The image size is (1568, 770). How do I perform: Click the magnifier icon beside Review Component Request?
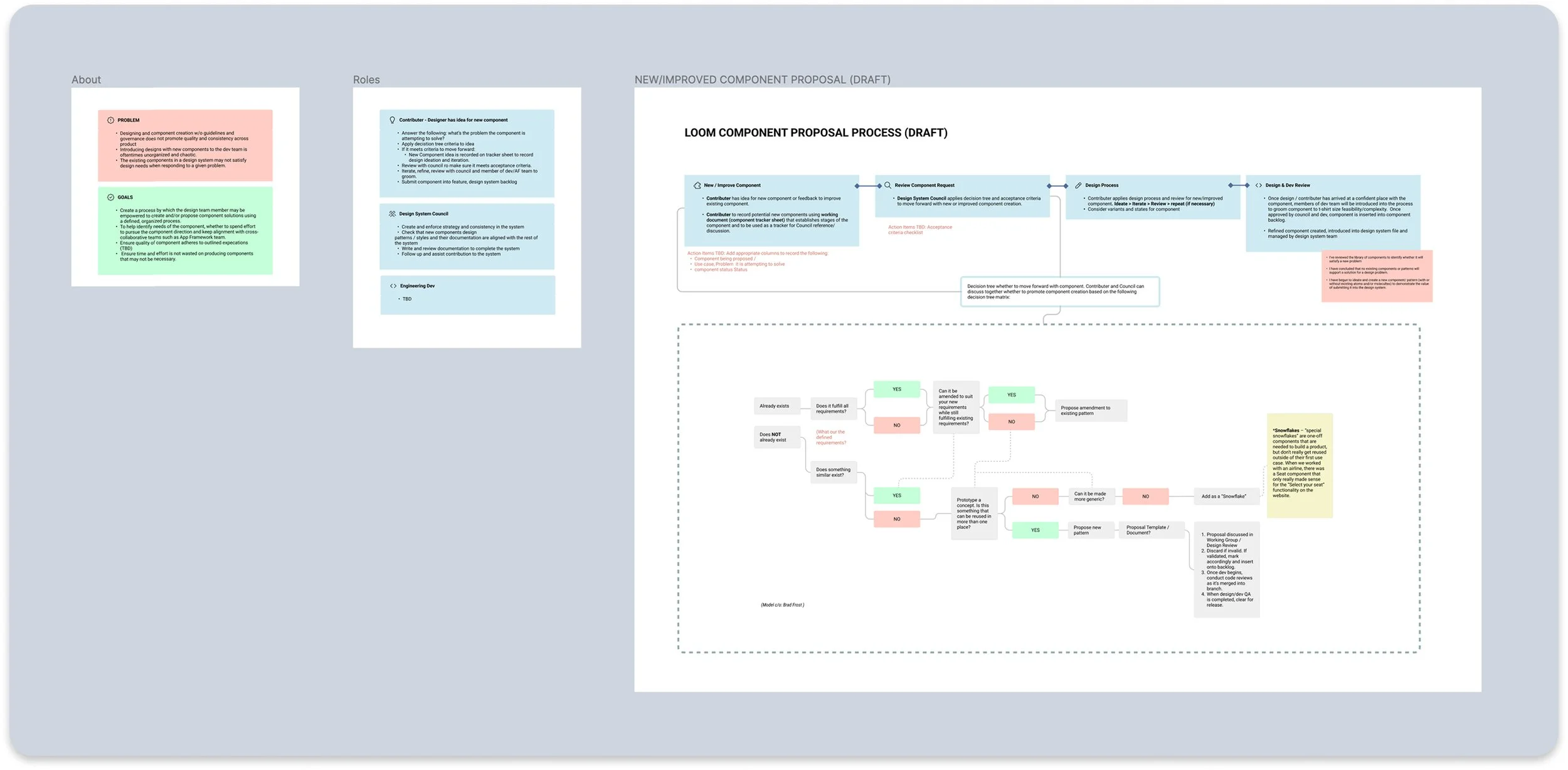(887, 186)
